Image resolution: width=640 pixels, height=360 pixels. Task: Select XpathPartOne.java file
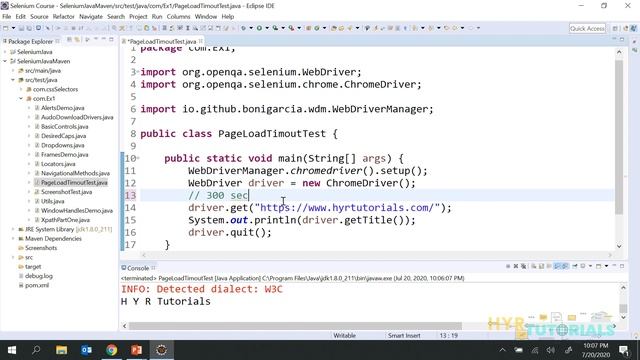click(65, 220)
